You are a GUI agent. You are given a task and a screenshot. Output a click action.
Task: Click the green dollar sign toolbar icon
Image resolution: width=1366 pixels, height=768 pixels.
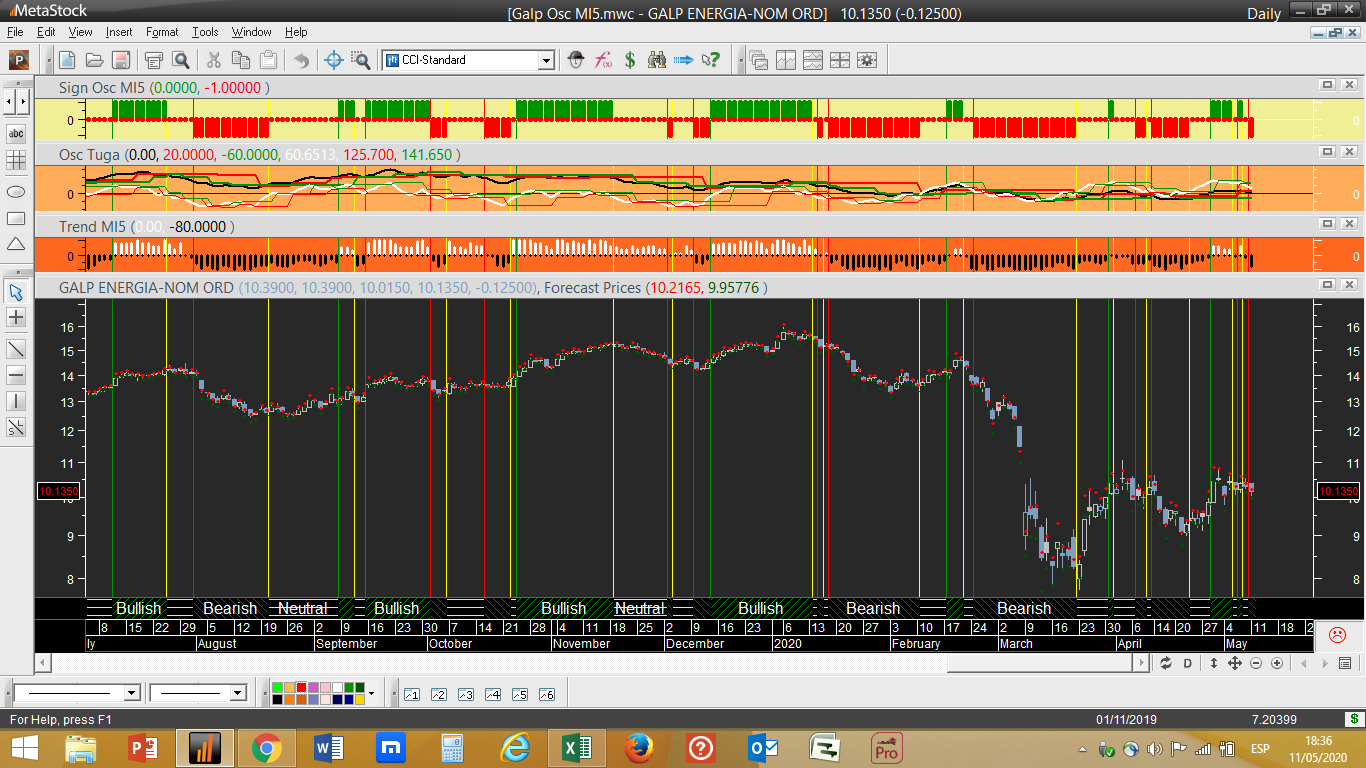[x=630, y=60]
